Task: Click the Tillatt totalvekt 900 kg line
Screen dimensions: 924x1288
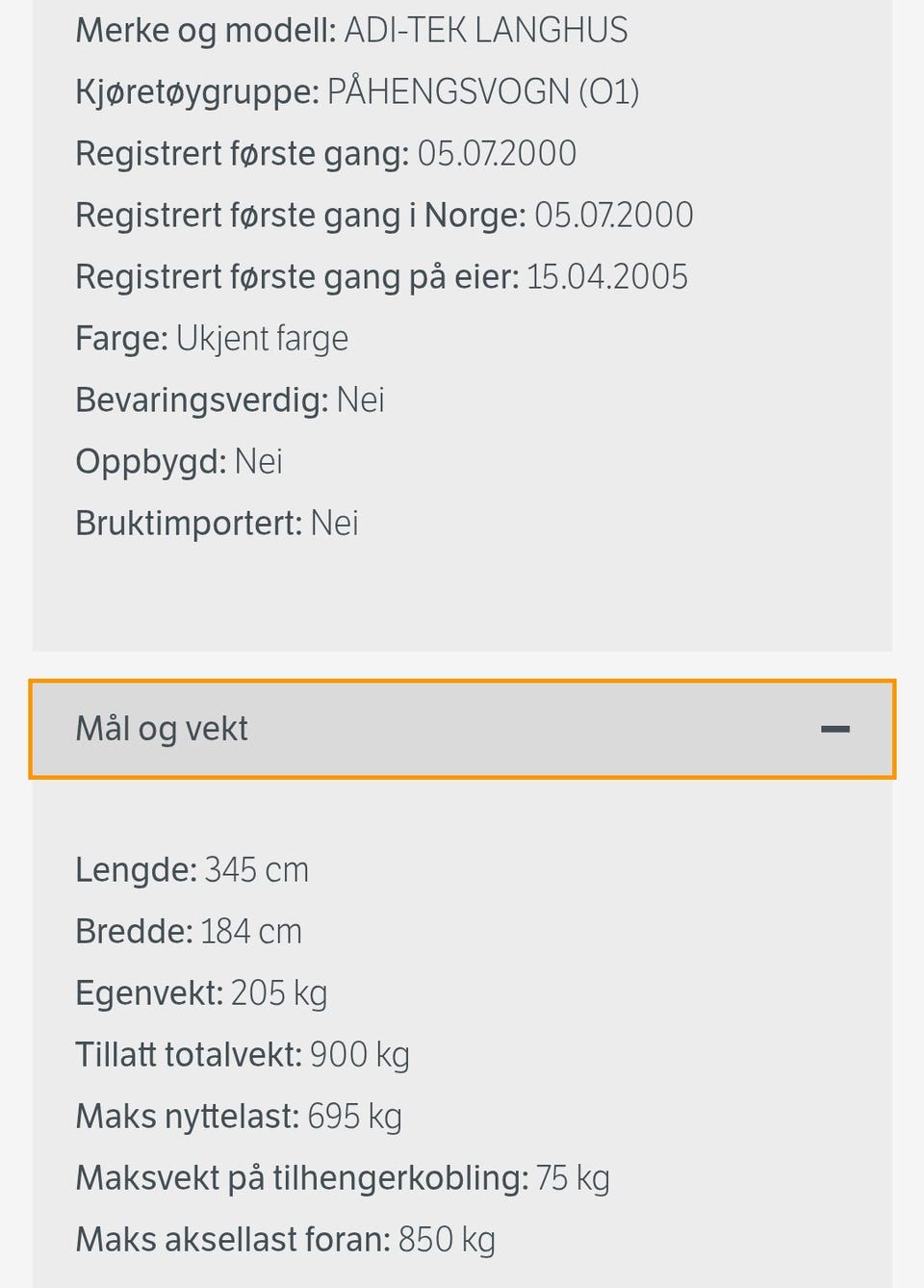Action: tap(243, 1055)
